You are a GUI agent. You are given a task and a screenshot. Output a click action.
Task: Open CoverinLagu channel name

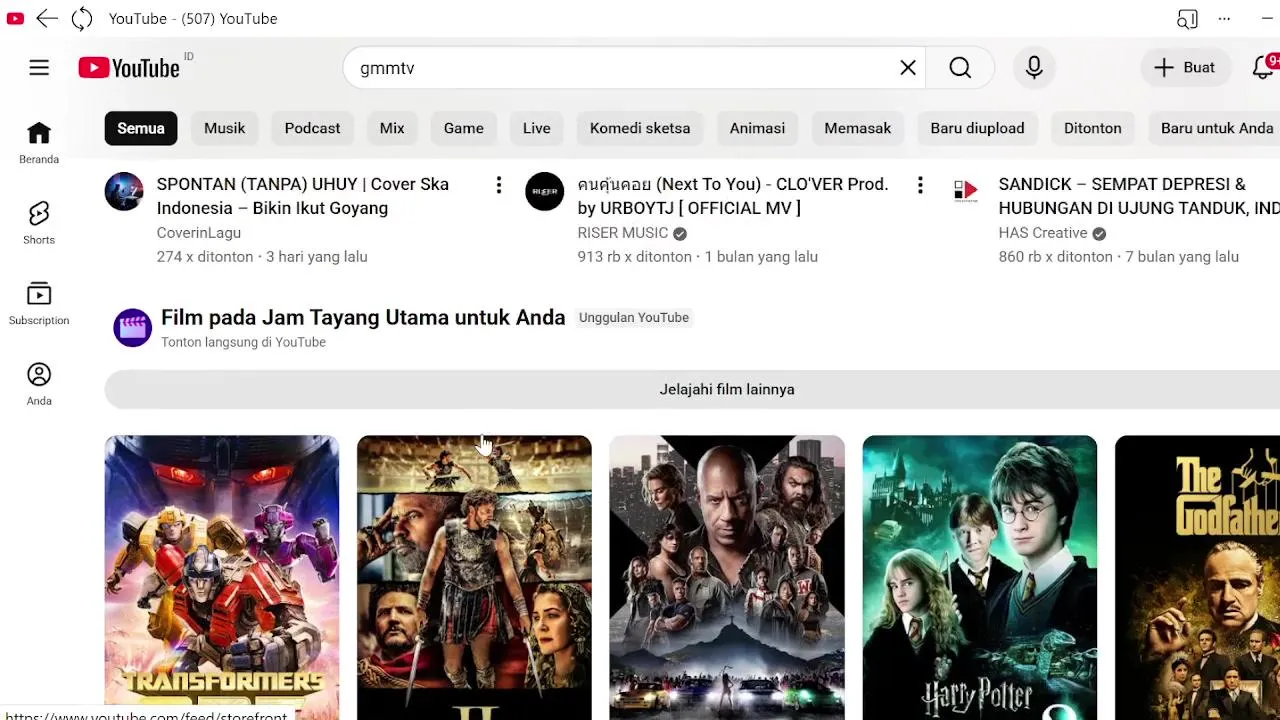(199, 233)
